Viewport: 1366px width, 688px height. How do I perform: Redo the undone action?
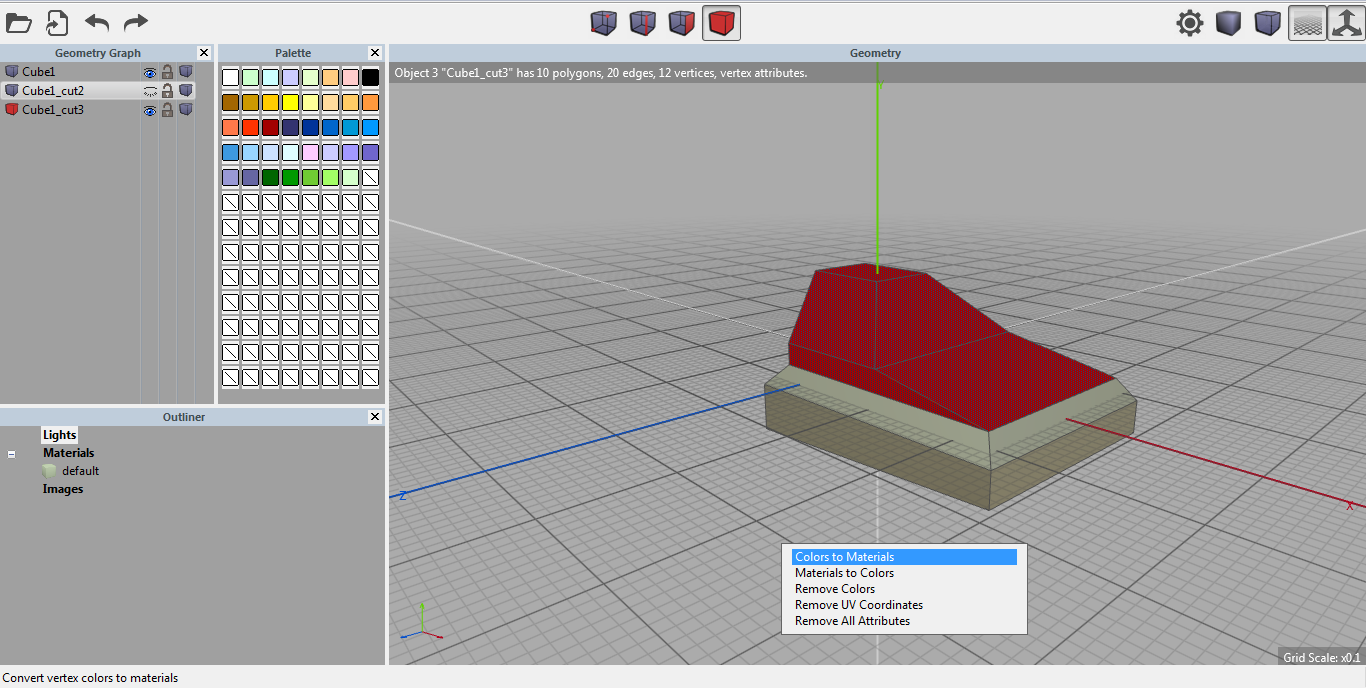pos(135,22)
